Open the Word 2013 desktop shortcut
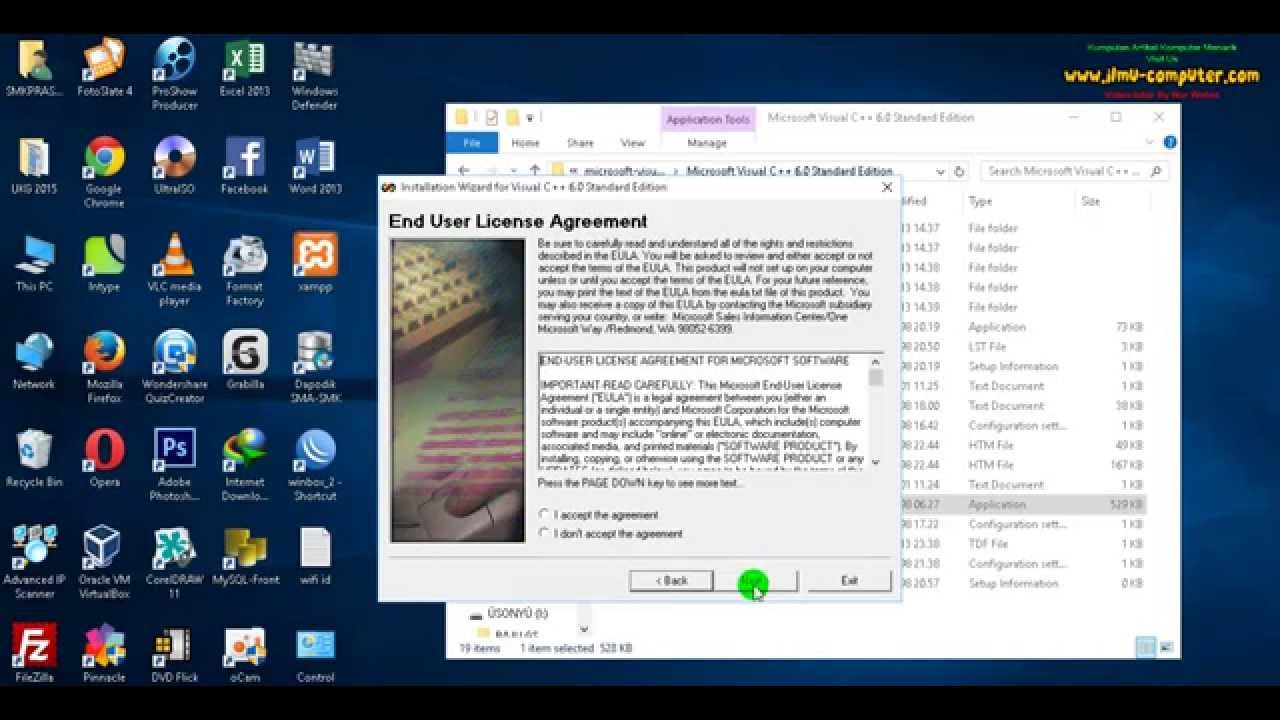The width and height of the screenshot is (1280, 720). click(x=315, y=166)
